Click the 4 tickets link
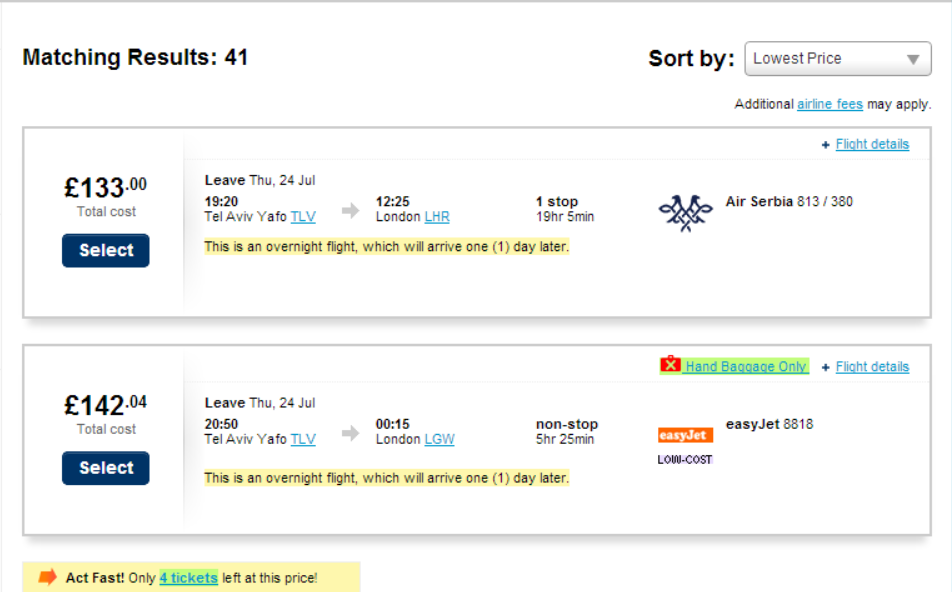 (188, 578)
